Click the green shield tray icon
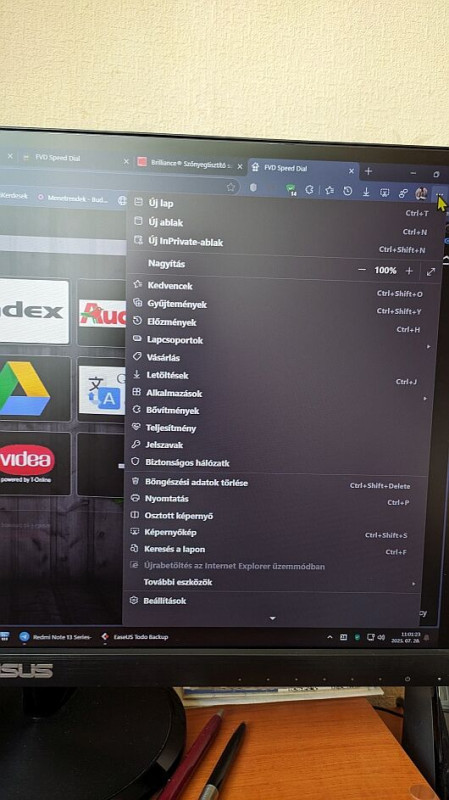Image resolution: width=449 pixels, height=800 pixels. [x=357, y=637]
